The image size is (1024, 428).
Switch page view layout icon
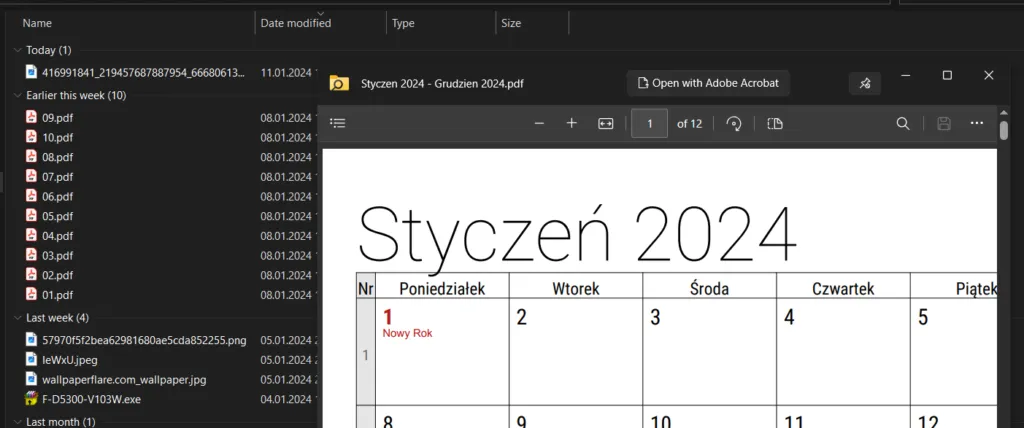pos(775,123)
